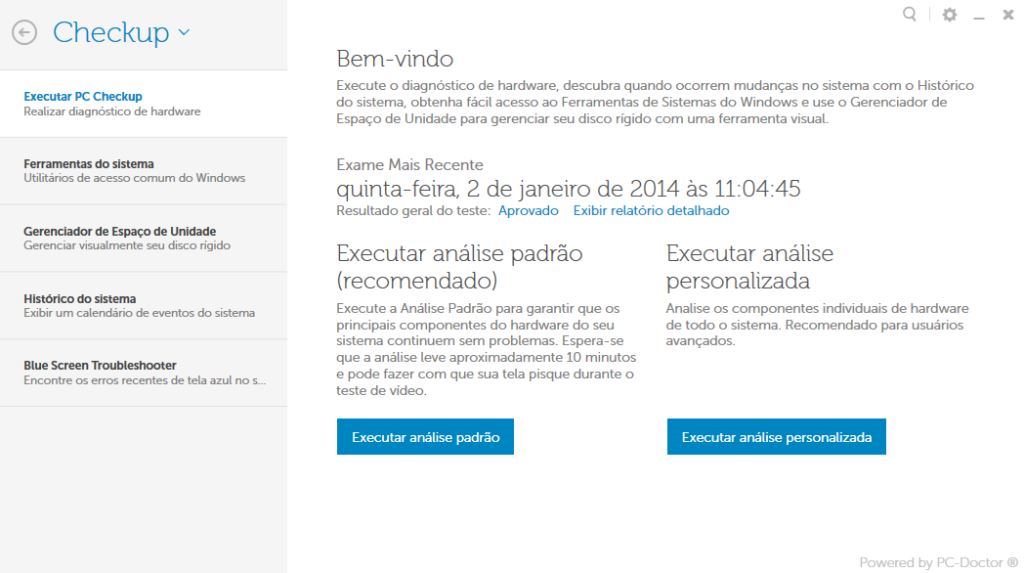Viewport: 1024px width, 573px height.
Task: Click 'Executar análise padrão (recomendado)' heading
Action: 459,267
